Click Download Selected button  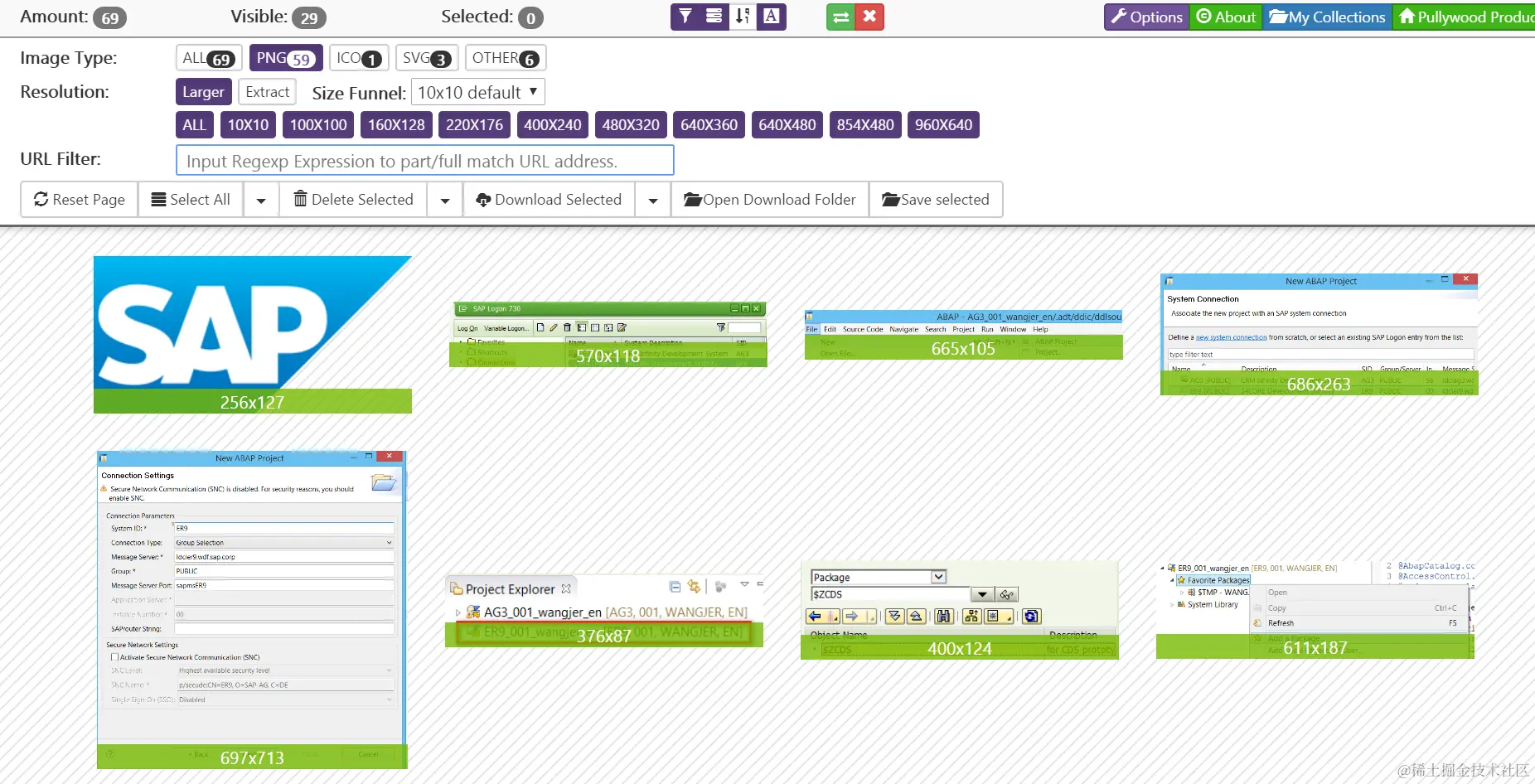click(549, 200)
